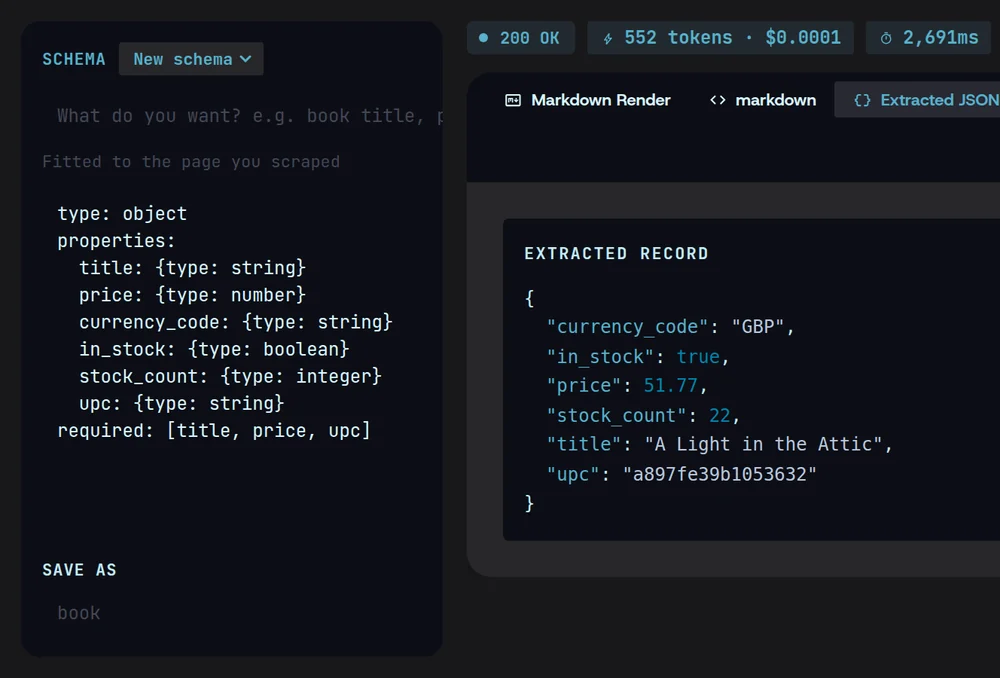Click the "stock_count": 22 JSON line
Viewport: 1000px width, 678px height.
(x=643, y=416)
